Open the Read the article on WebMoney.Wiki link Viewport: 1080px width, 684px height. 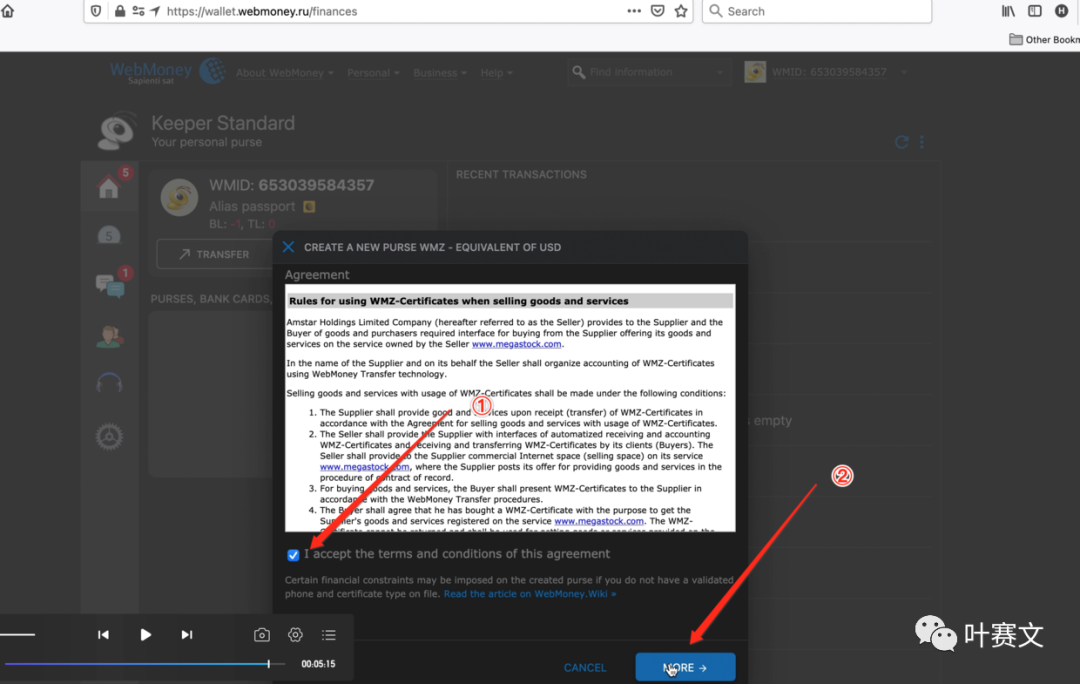(x=530, y=594)
